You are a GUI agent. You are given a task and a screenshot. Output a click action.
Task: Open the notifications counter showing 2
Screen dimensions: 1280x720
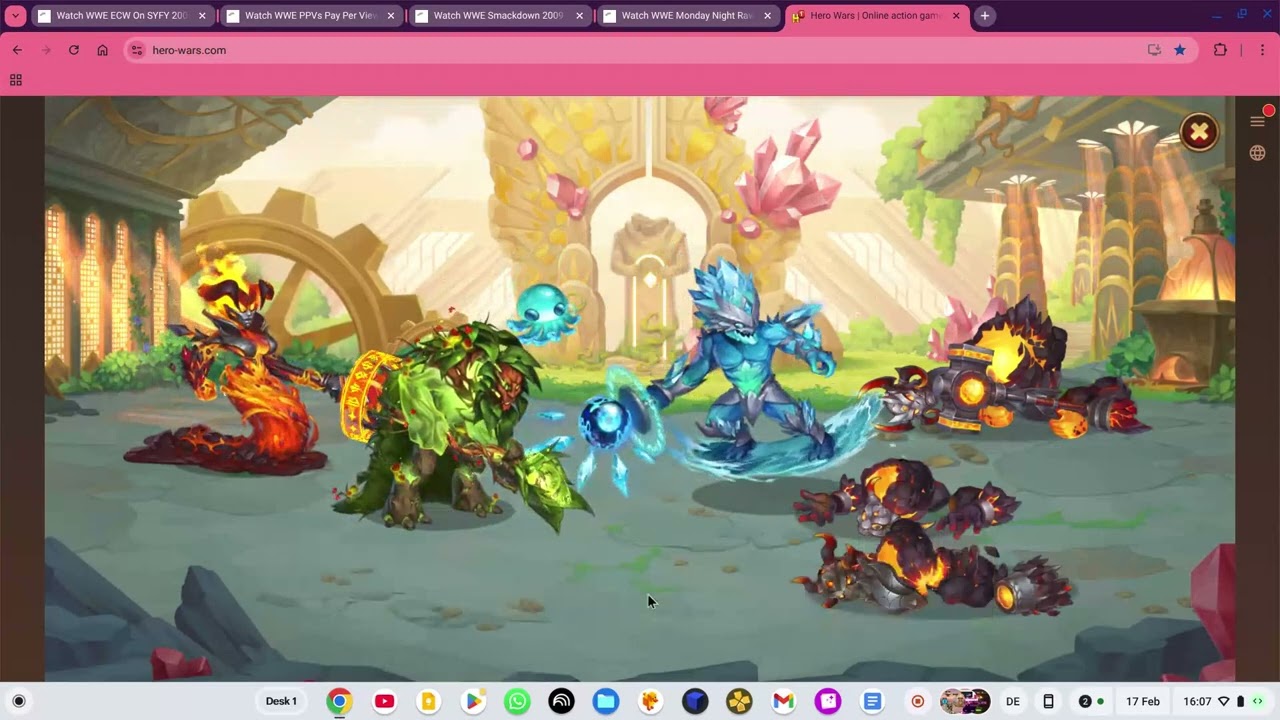coord(1091,701)
